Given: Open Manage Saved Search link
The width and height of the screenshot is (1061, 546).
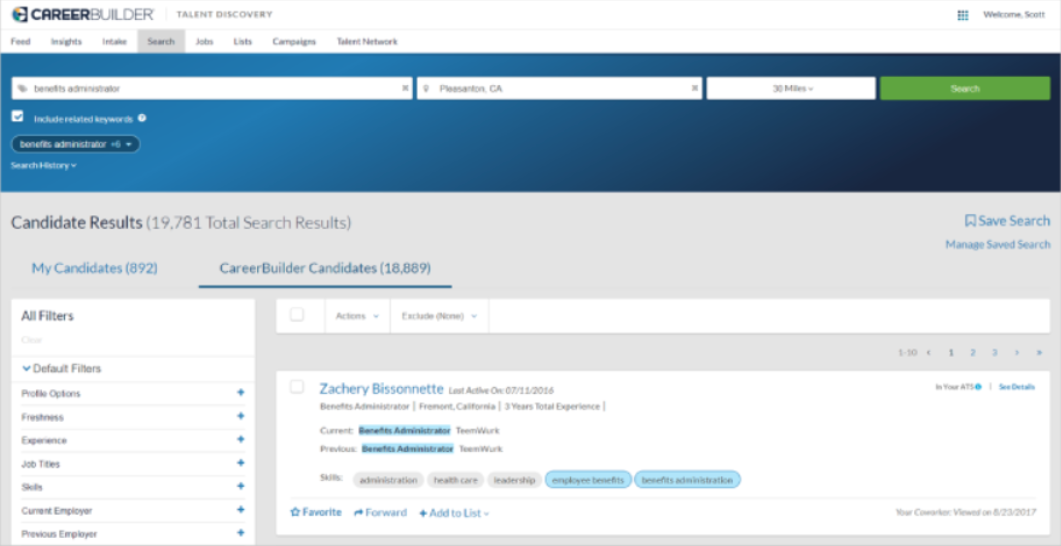Looking at the screenshot, I should pyautogui.click(x=998, y=244).
